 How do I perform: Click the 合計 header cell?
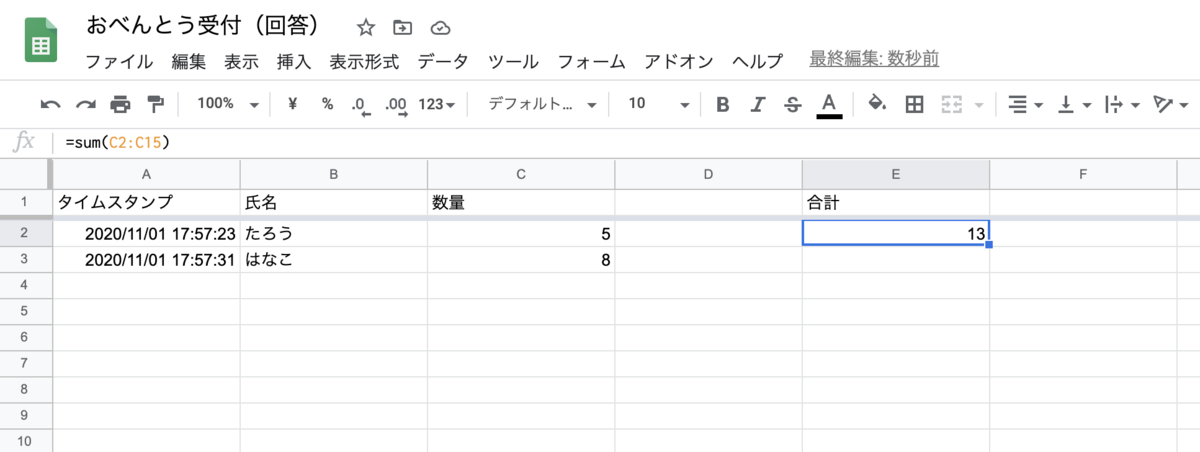[896, 202]
